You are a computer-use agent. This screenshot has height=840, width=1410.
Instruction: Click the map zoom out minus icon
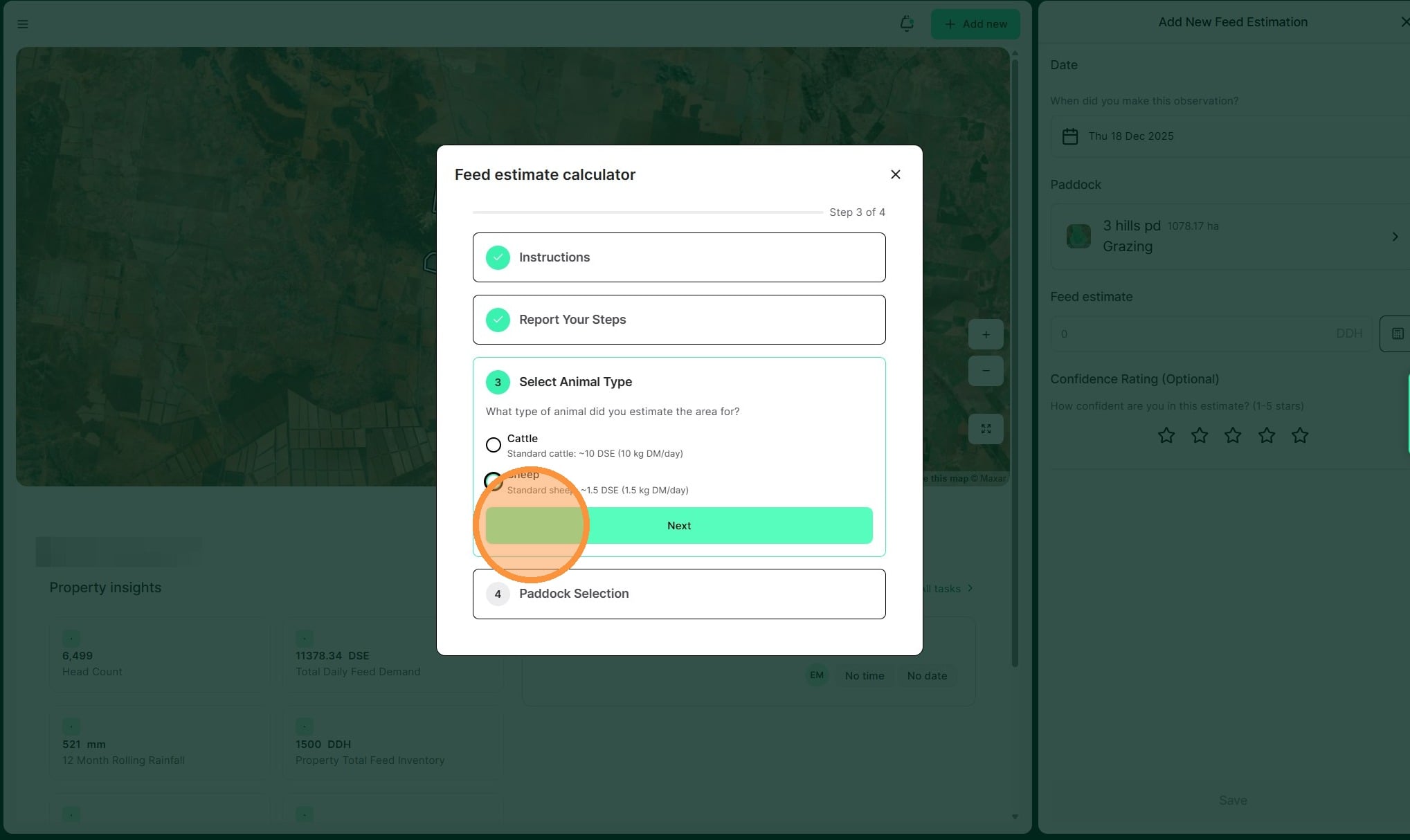click(986, 371)
